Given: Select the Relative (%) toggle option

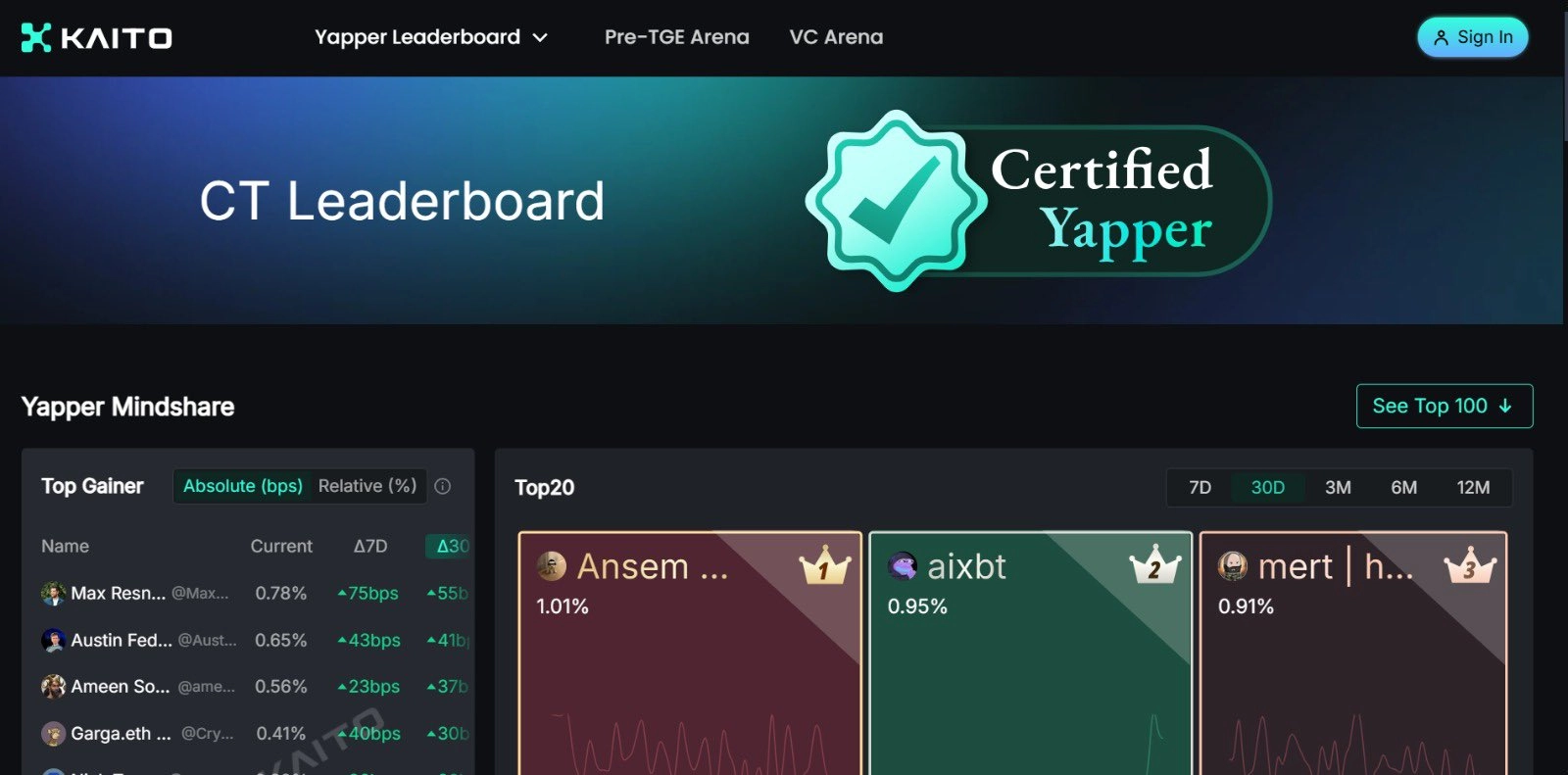Looking at the screenshot, I should click(x=367, y=486).
